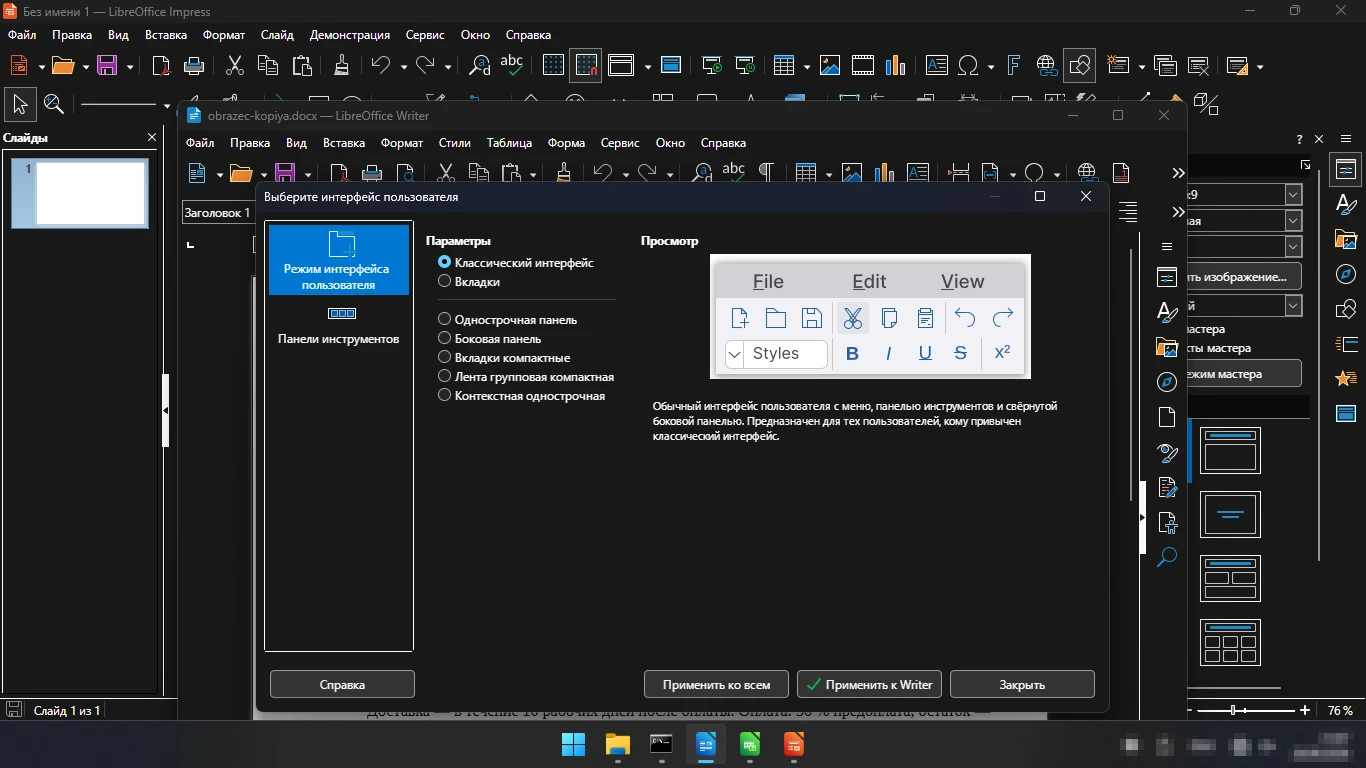This screenshot has width=1366, height=768.
Task: Open Animation star in Impress sidebar
Action: click(x=1346, y=378)
